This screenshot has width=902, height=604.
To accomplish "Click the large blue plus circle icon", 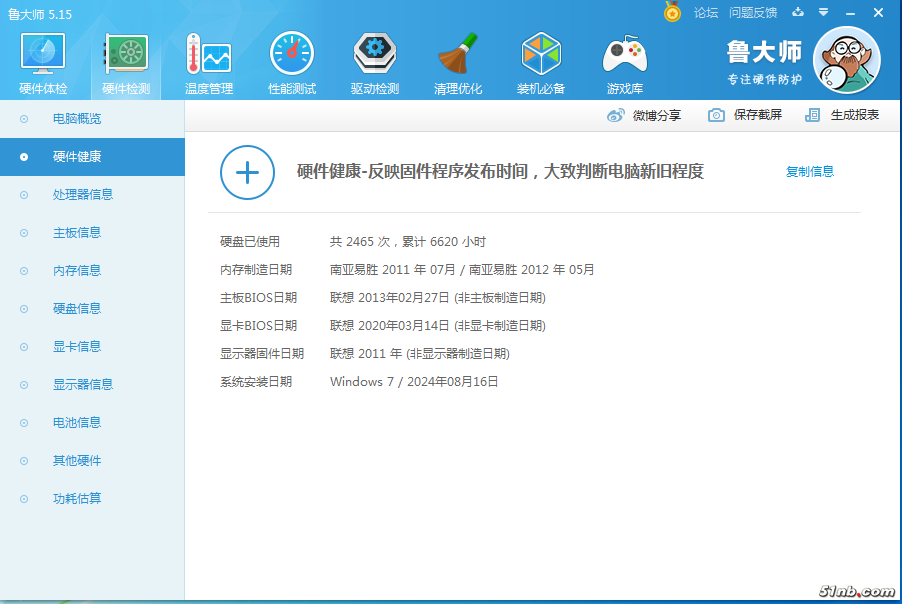I will pos(247,172).
